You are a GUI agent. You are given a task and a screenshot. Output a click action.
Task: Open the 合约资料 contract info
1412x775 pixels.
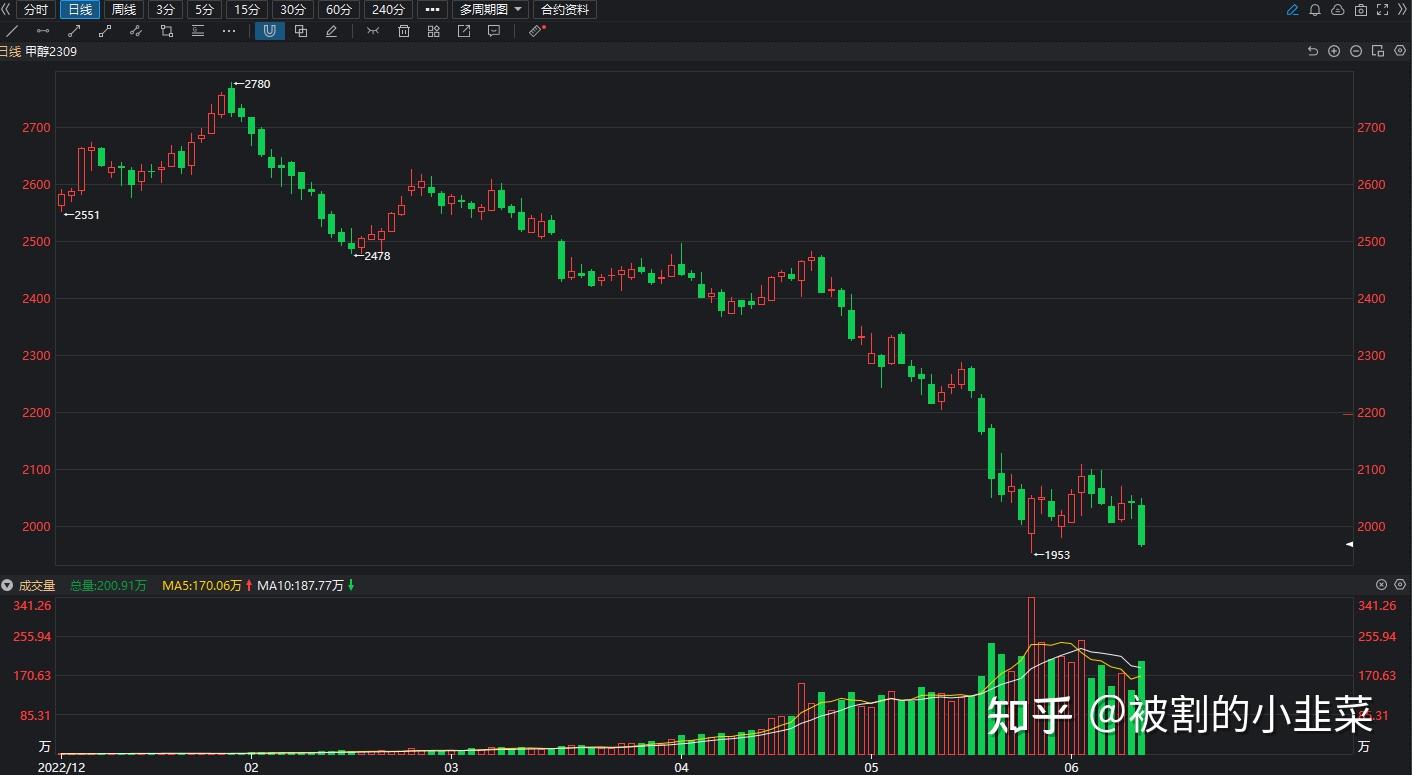[565, 9]
